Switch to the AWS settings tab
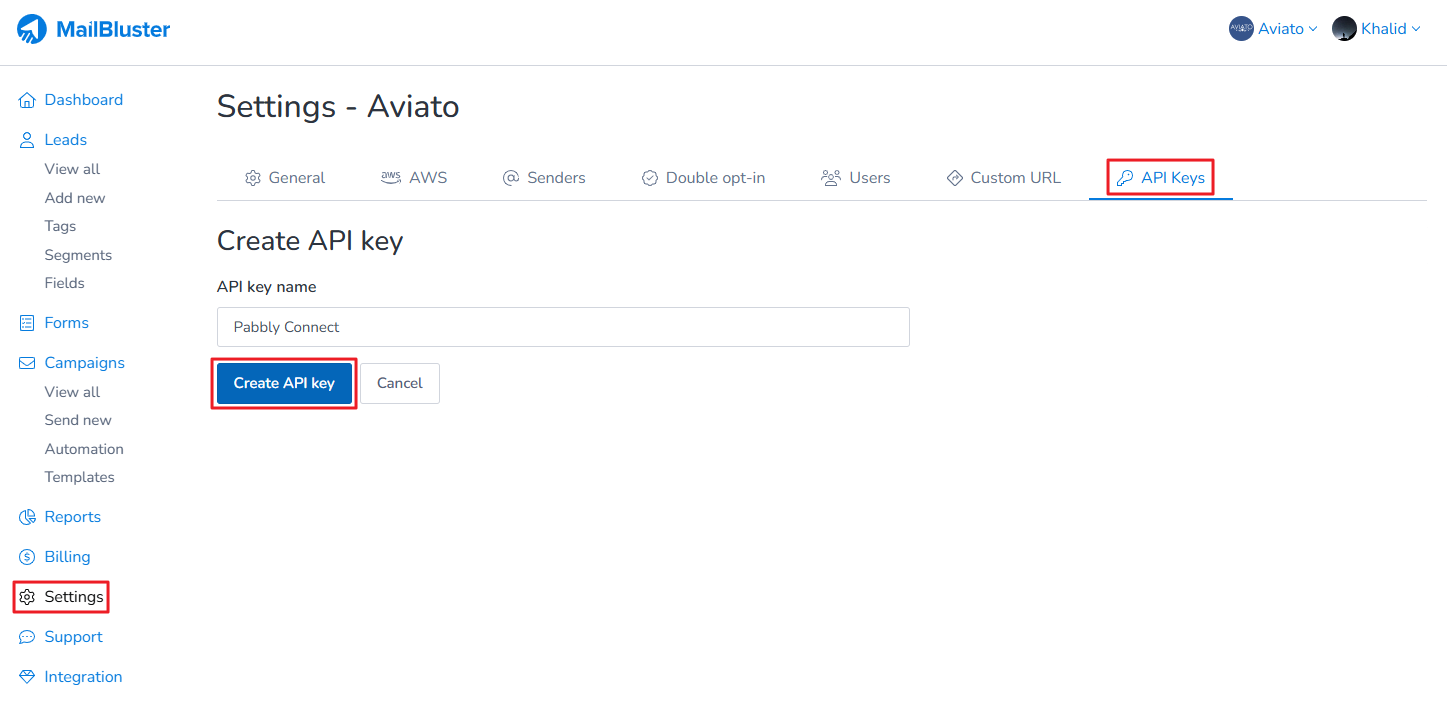1447x718 pixels. [x=414, y=178]
